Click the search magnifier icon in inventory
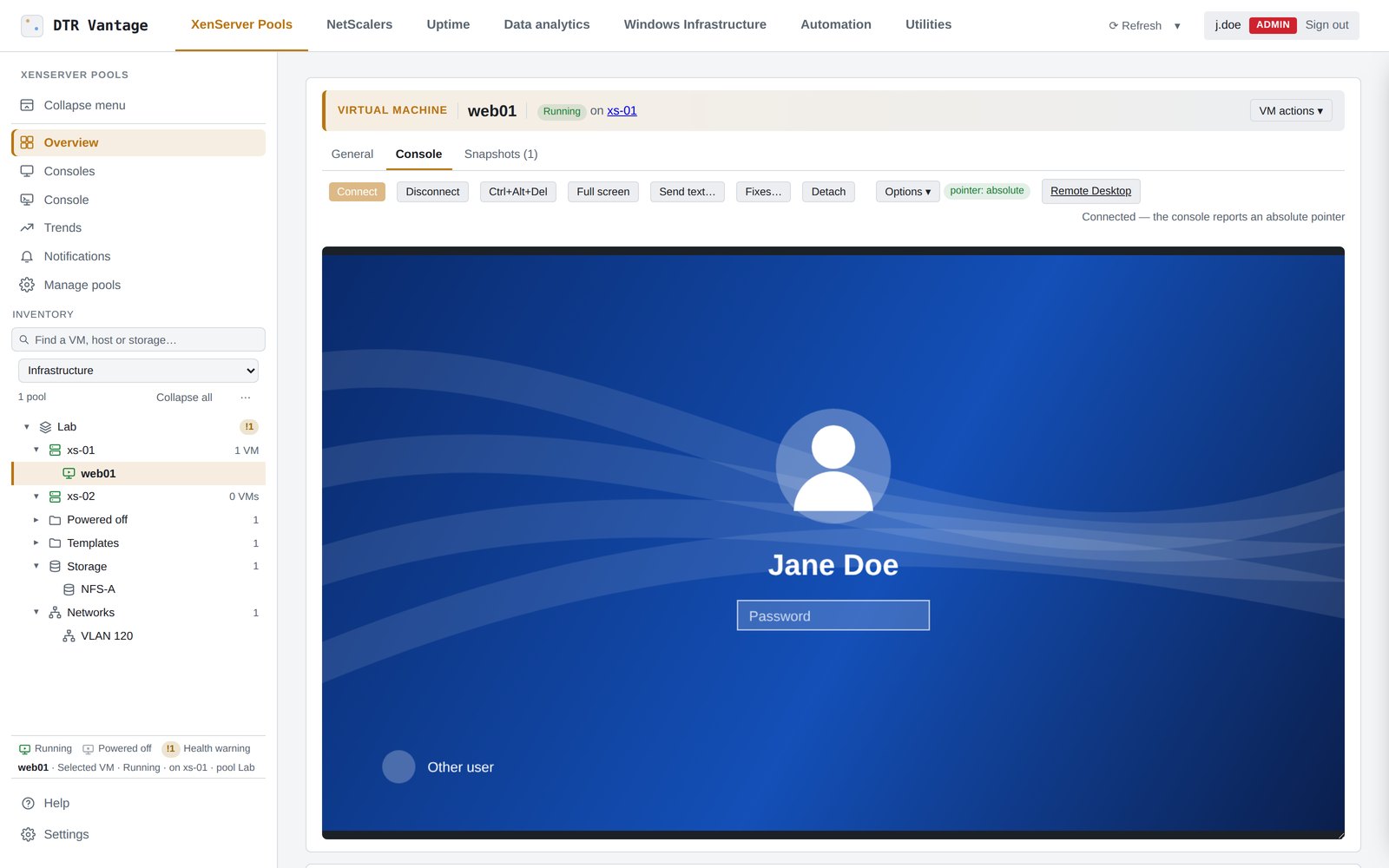 pos(24,339)
